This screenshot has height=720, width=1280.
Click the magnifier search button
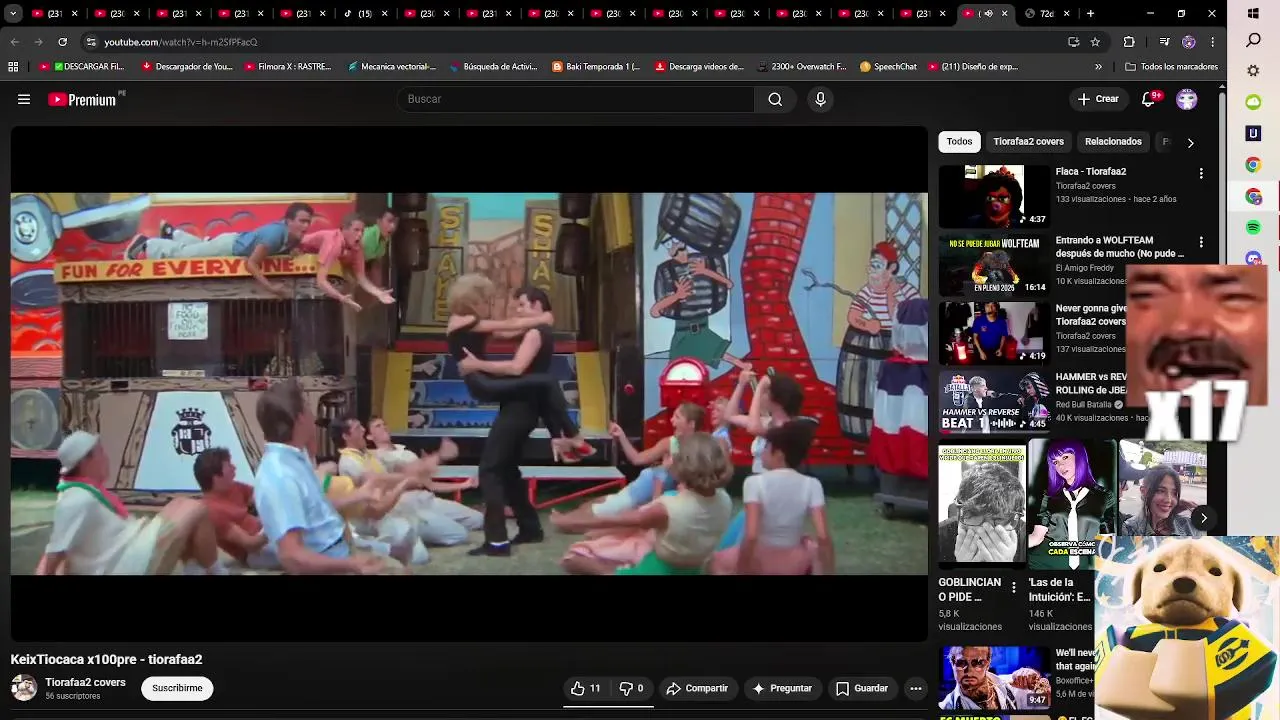point(775,99)
